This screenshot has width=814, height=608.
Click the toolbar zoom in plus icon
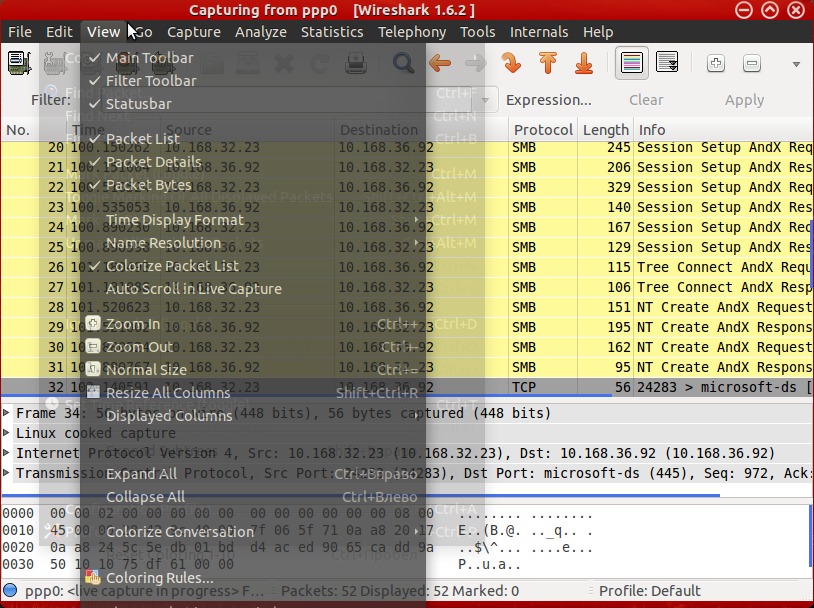click(x=716, y=63)
